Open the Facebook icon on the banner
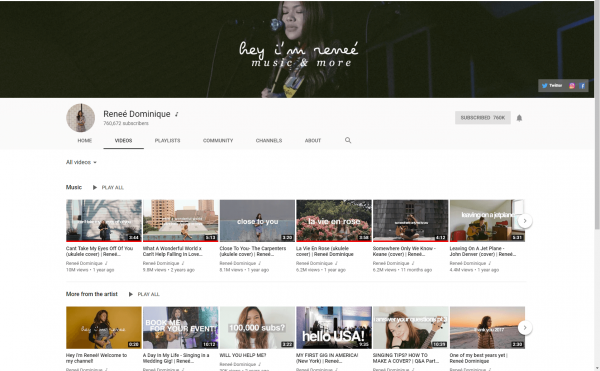Viewport: 600px width, 371px height. [x=582, y=86]
